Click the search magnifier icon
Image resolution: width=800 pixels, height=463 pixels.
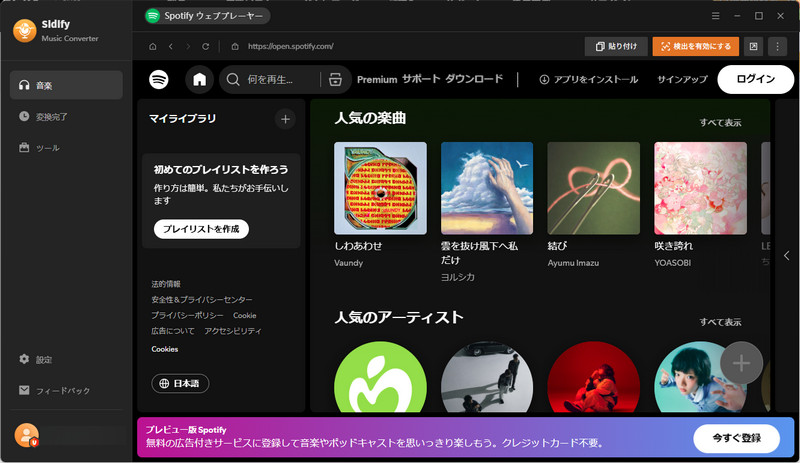click(x=233, y=80)
